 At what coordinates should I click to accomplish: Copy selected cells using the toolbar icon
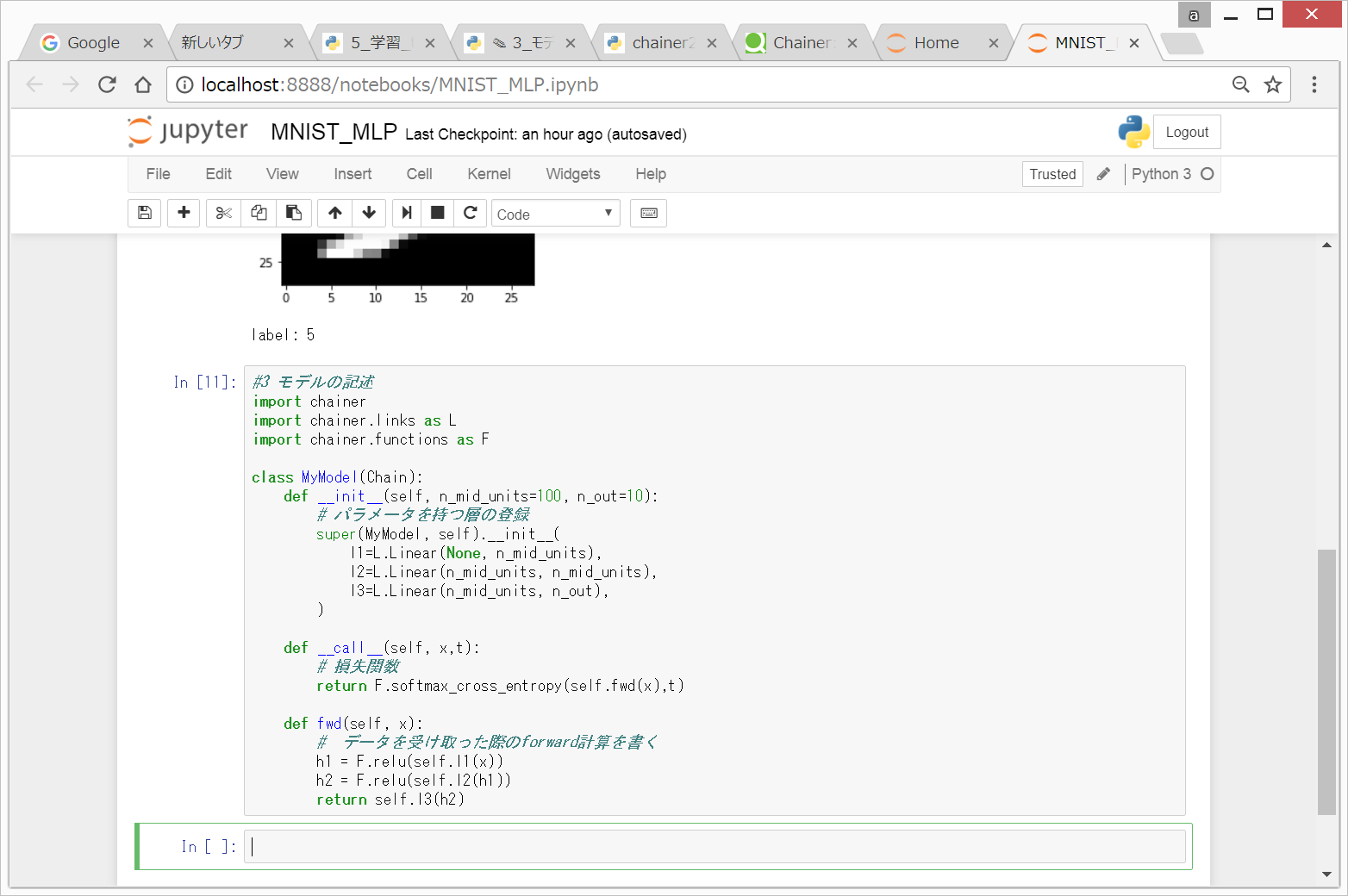click(259, 213)
